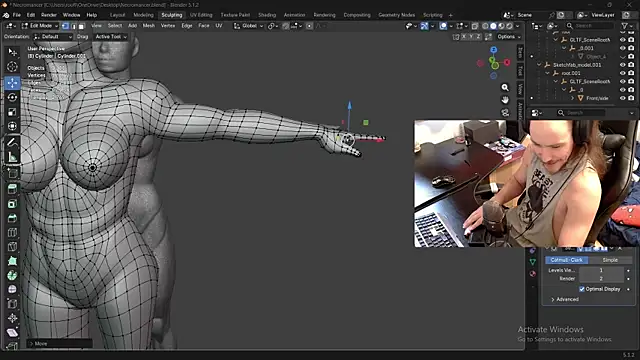
Task: Open Orientation Default dropdown
Action: point(53,37)
